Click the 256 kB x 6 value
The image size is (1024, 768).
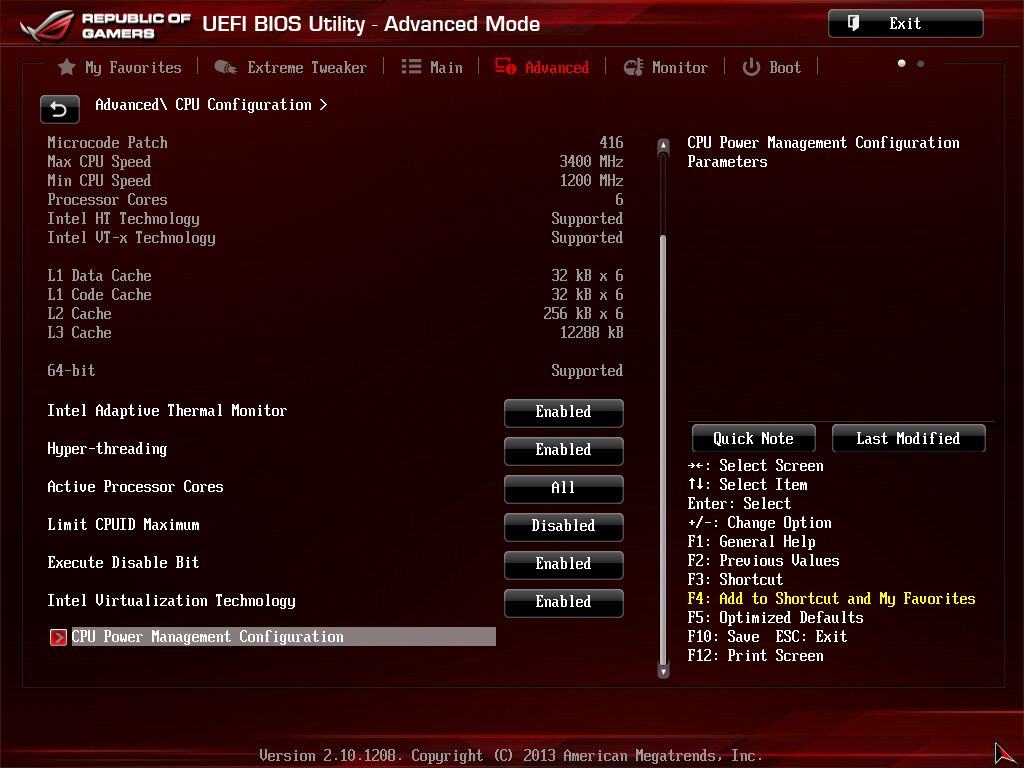point(583,313)
